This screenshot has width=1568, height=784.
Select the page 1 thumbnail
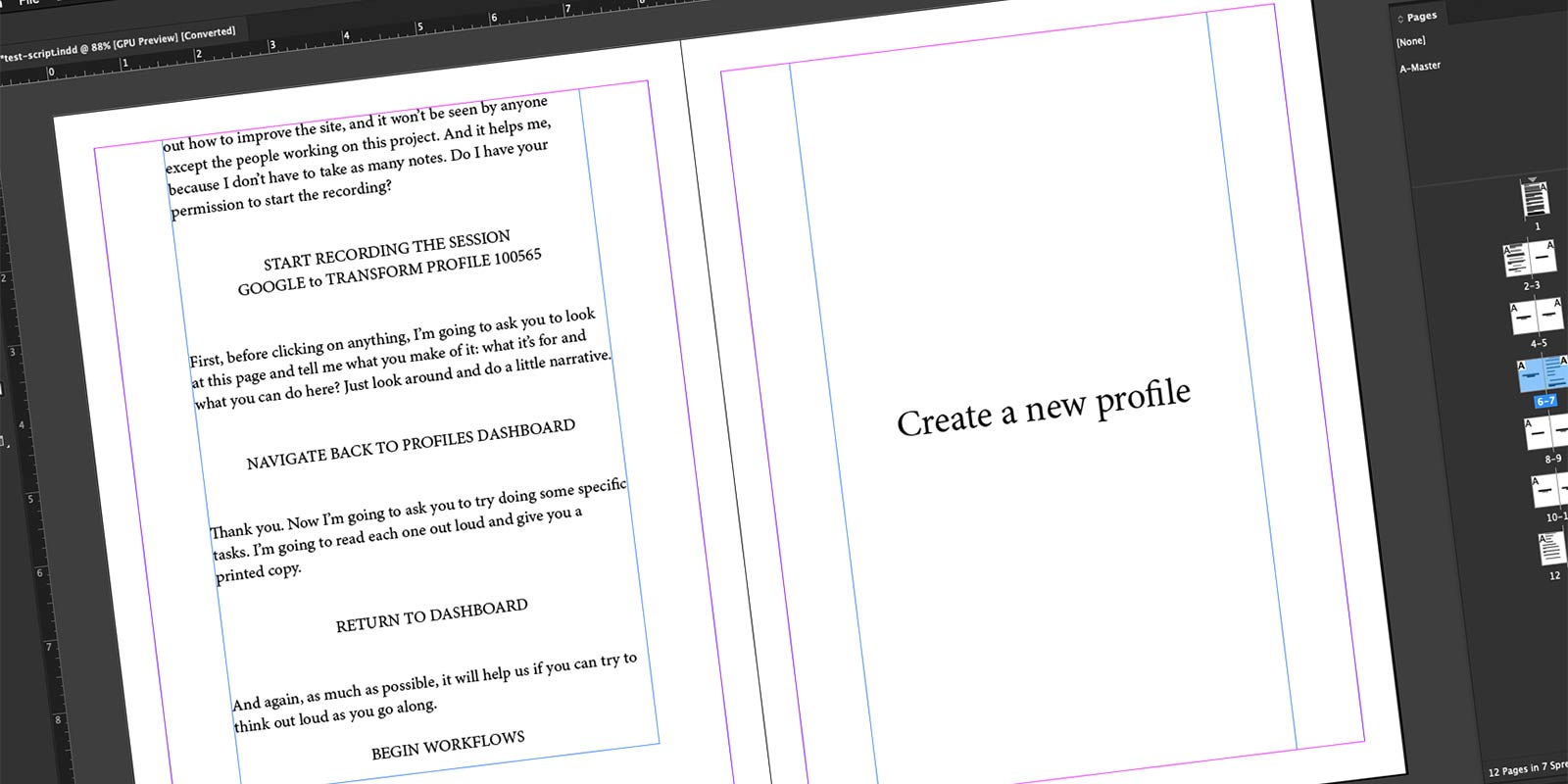1535,199
